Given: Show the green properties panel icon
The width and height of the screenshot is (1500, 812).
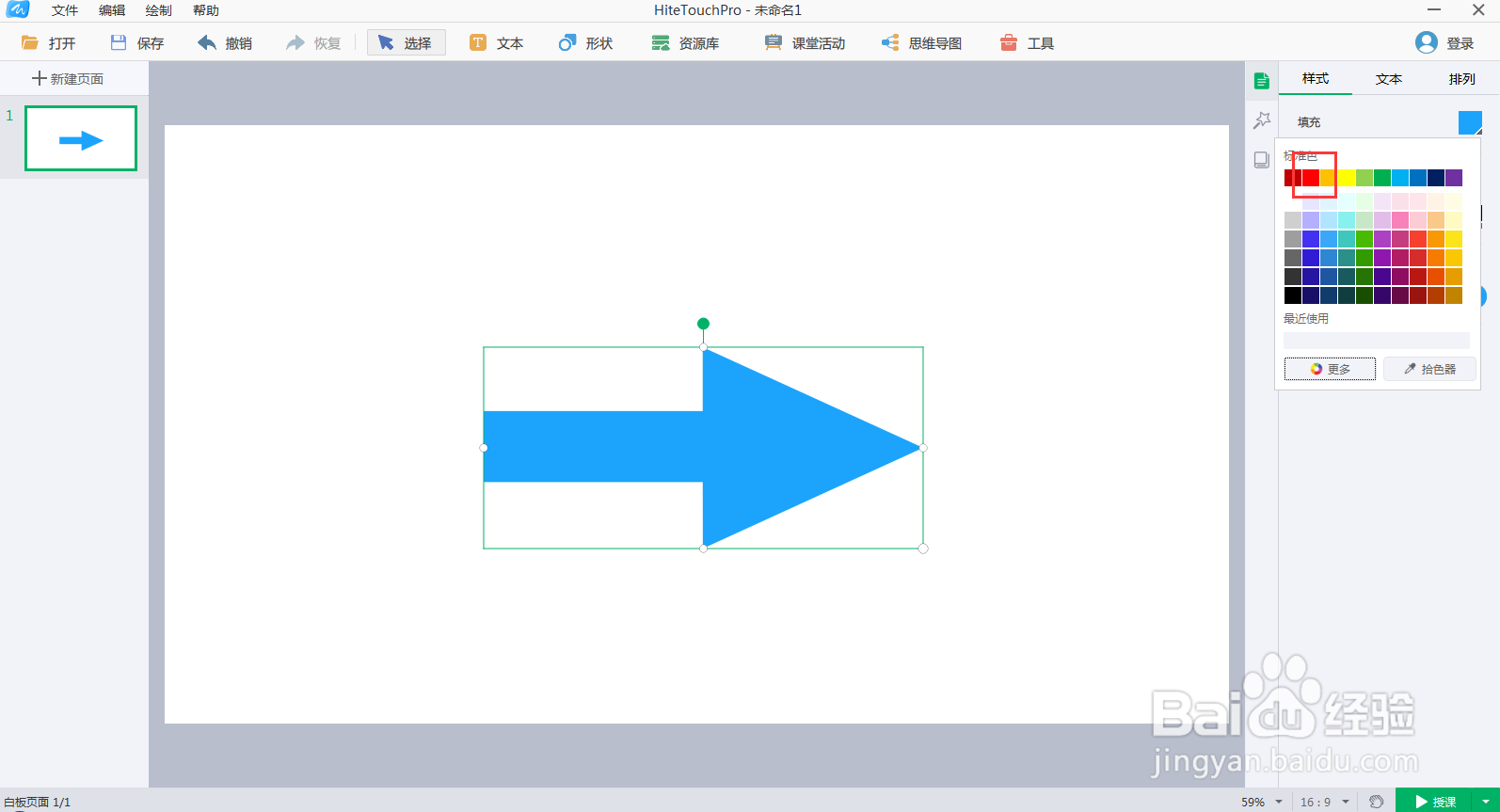Looking at the screenshot, I should (x=1262, y=81).
